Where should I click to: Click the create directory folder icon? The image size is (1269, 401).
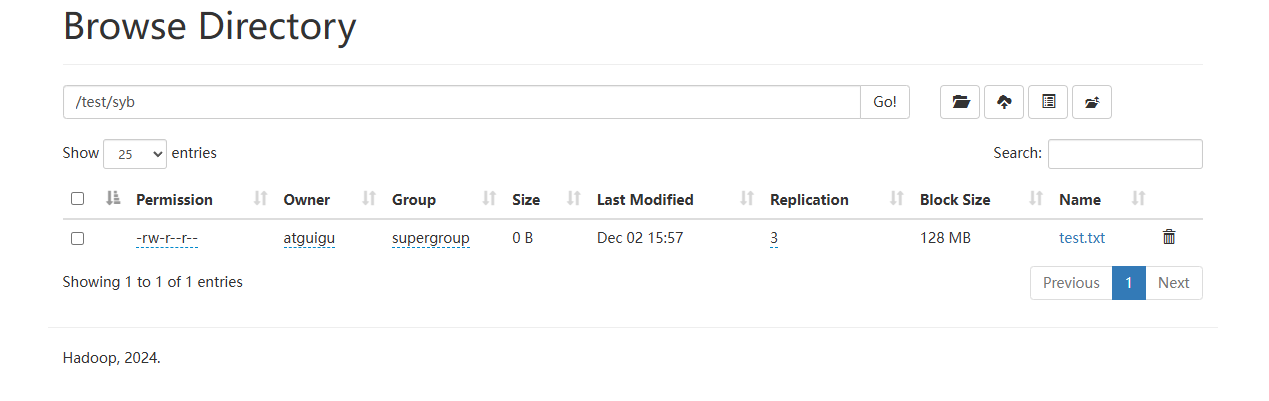point(960,102)
